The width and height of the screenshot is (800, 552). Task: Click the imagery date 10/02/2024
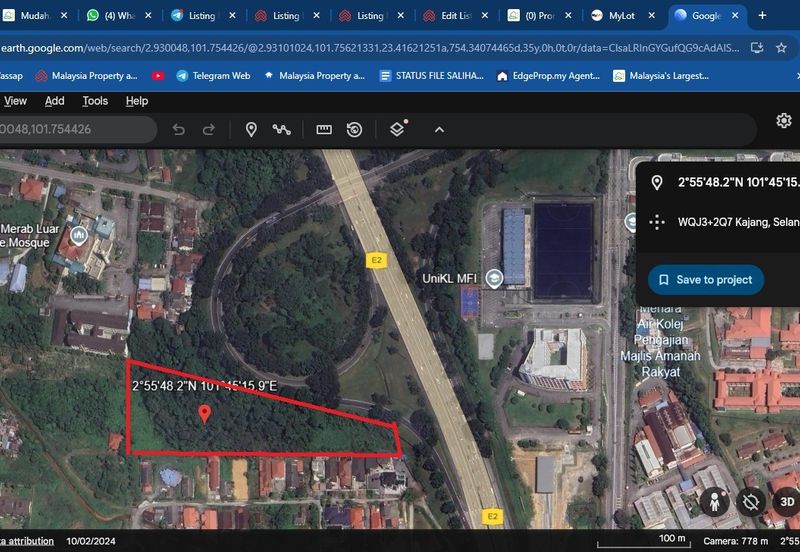click(91, 541)
